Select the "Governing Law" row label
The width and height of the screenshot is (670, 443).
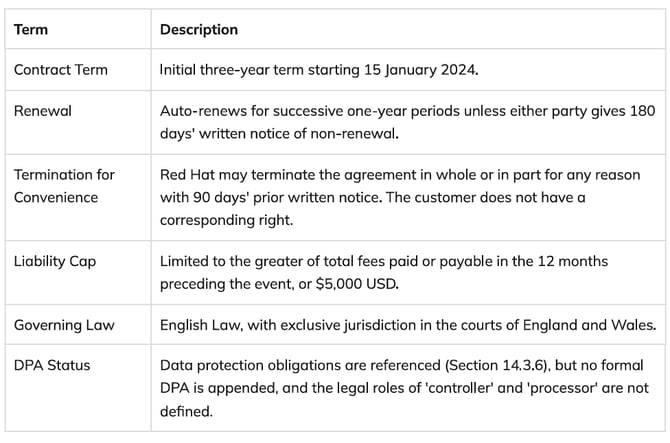click(x=63, y=324)
